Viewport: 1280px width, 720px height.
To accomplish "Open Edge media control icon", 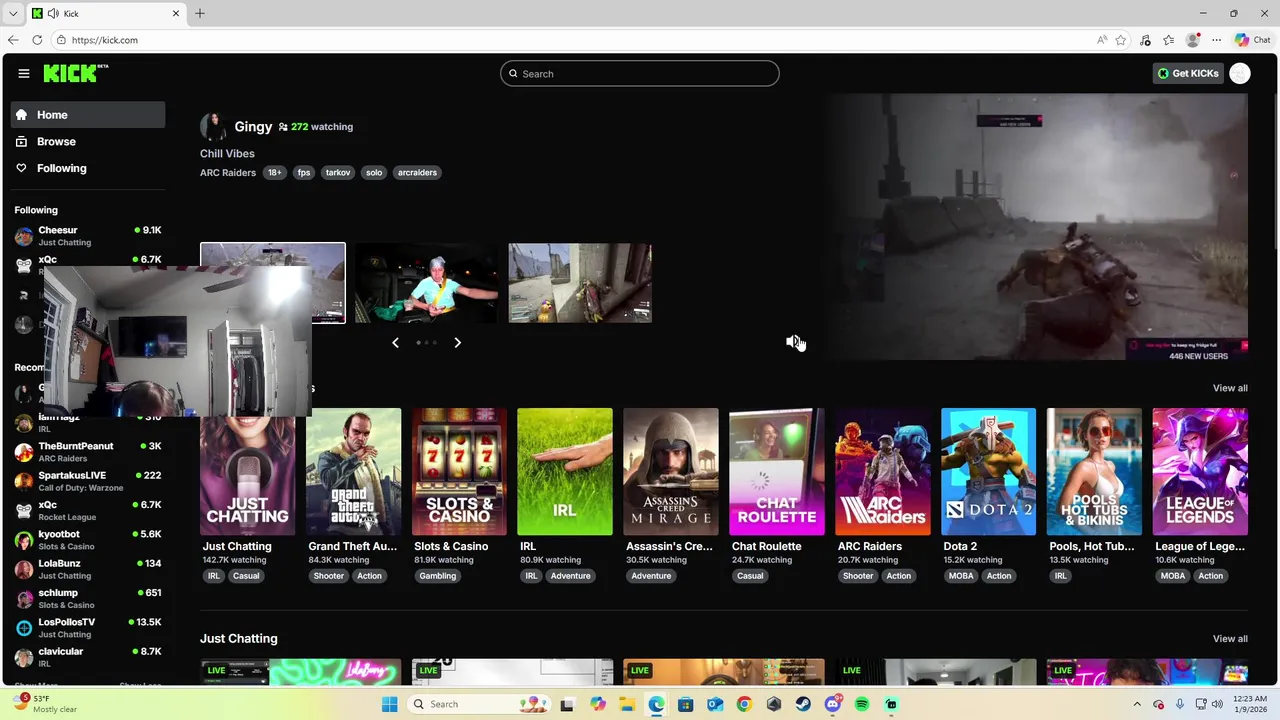I will click(x=1145, y=40).
